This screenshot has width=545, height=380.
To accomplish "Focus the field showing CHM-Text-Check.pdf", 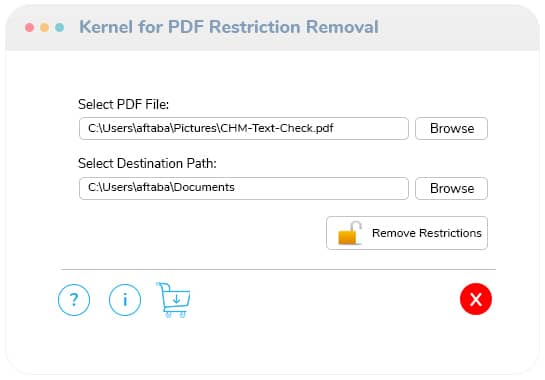I will [x=244, y=129].
